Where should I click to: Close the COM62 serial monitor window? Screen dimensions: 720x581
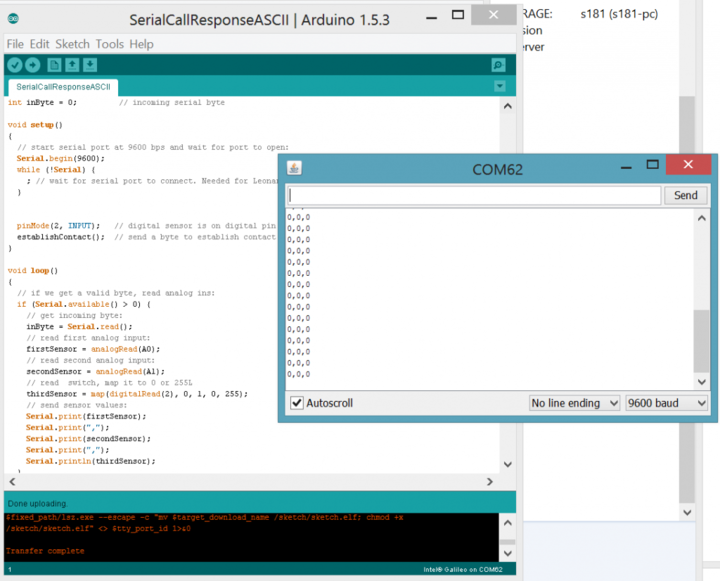(688, 164)
